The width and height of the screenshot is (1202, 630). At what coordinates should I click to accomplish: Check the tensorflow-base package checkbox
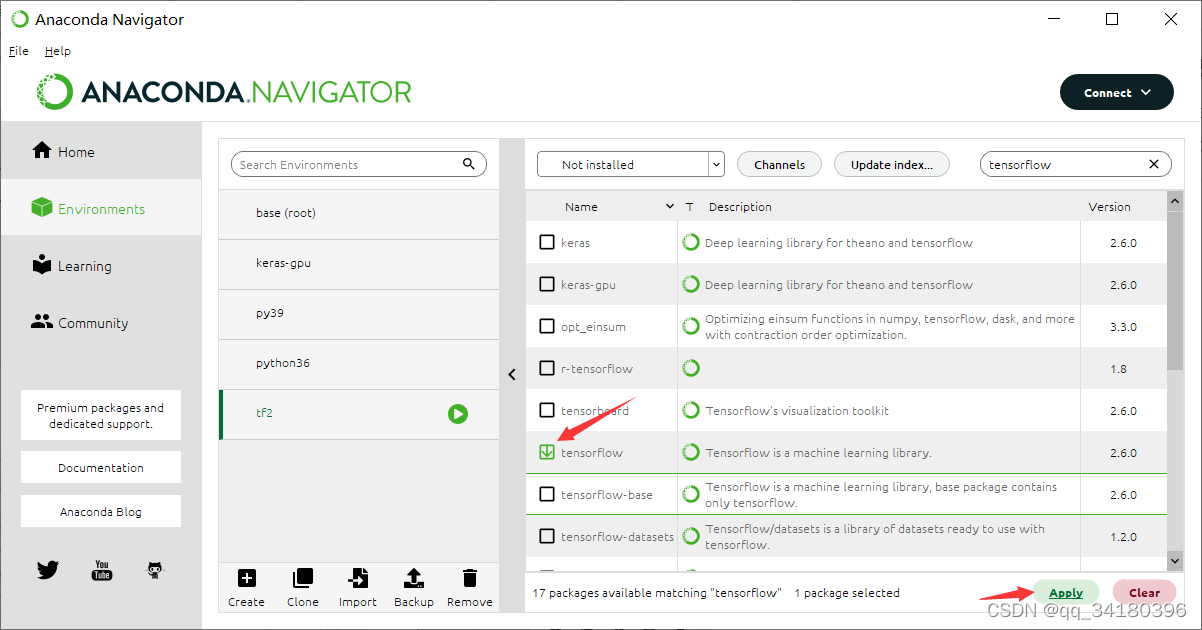tap(547, 494)
